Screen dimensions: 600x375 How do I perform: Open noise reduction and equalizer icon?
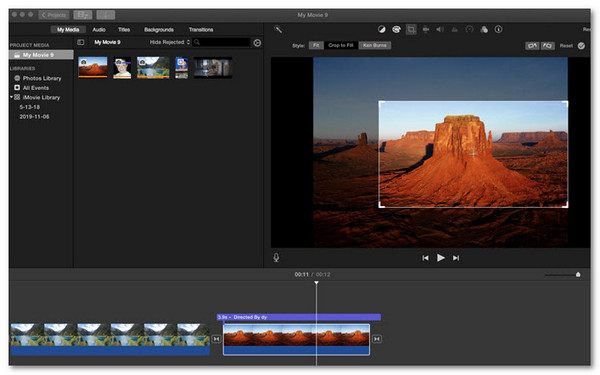pyautogui.click(x=455, y=29)
